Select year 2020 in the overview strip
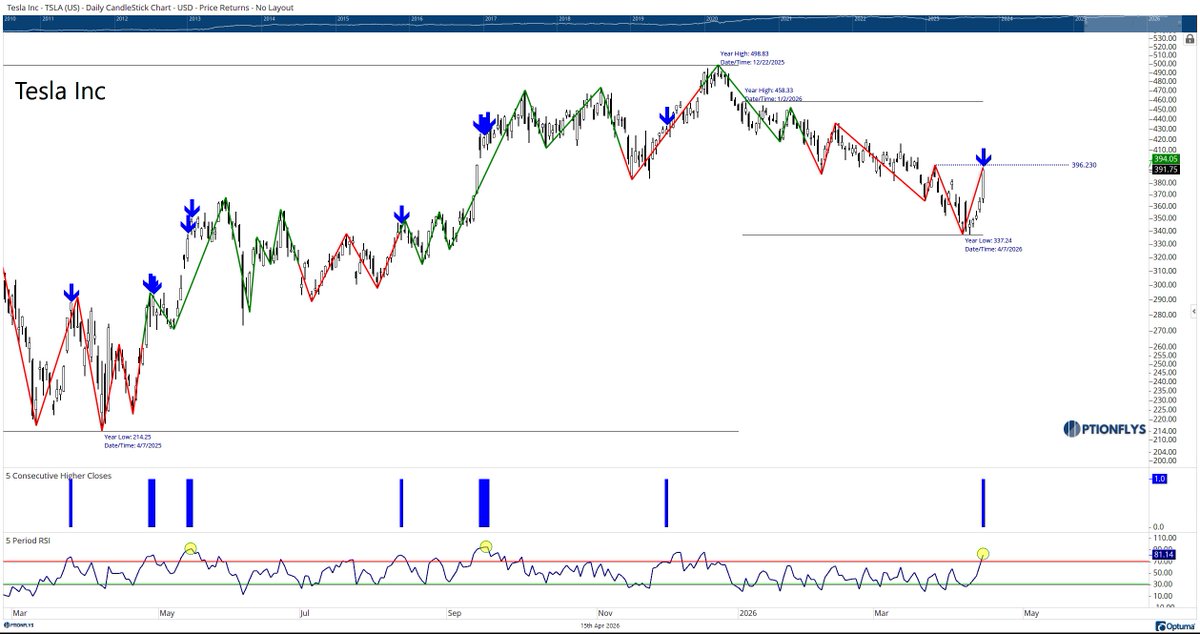Image resolution: width=1200 pixels, height=634 pixels. (x=714, y=18)
